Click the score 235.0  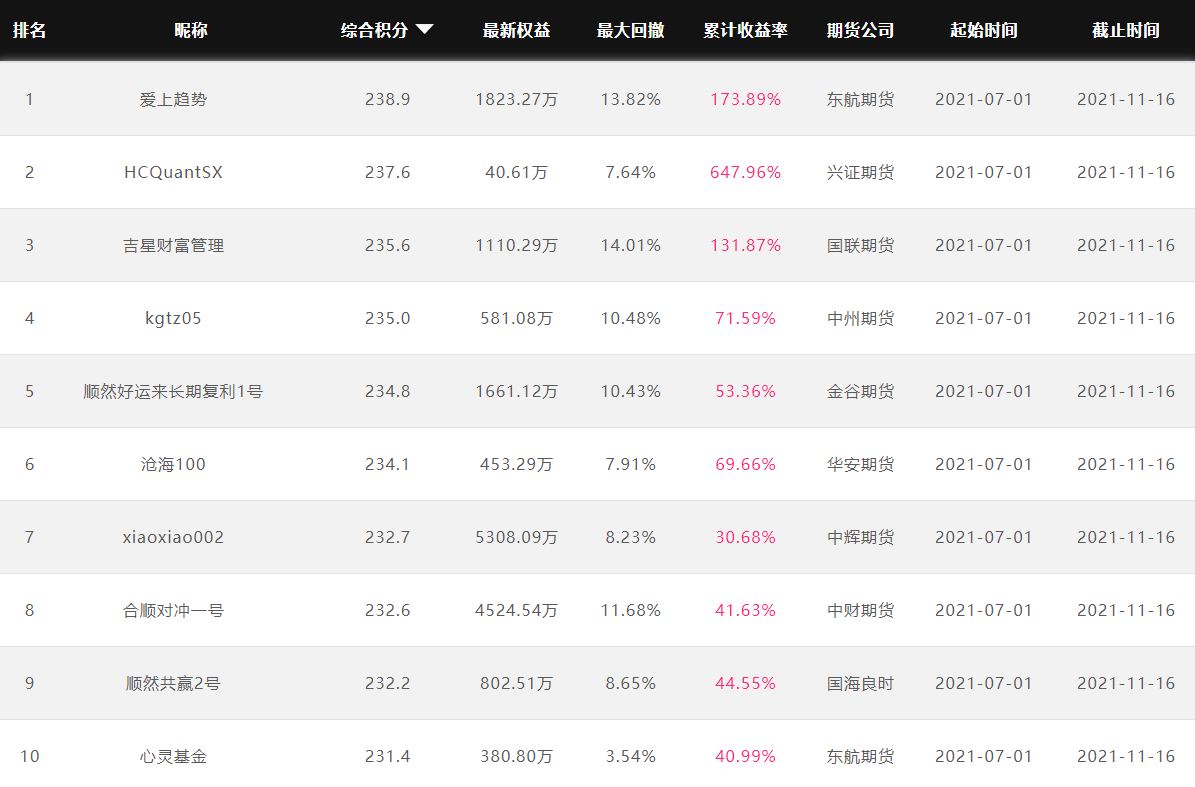tap(387, 318)
